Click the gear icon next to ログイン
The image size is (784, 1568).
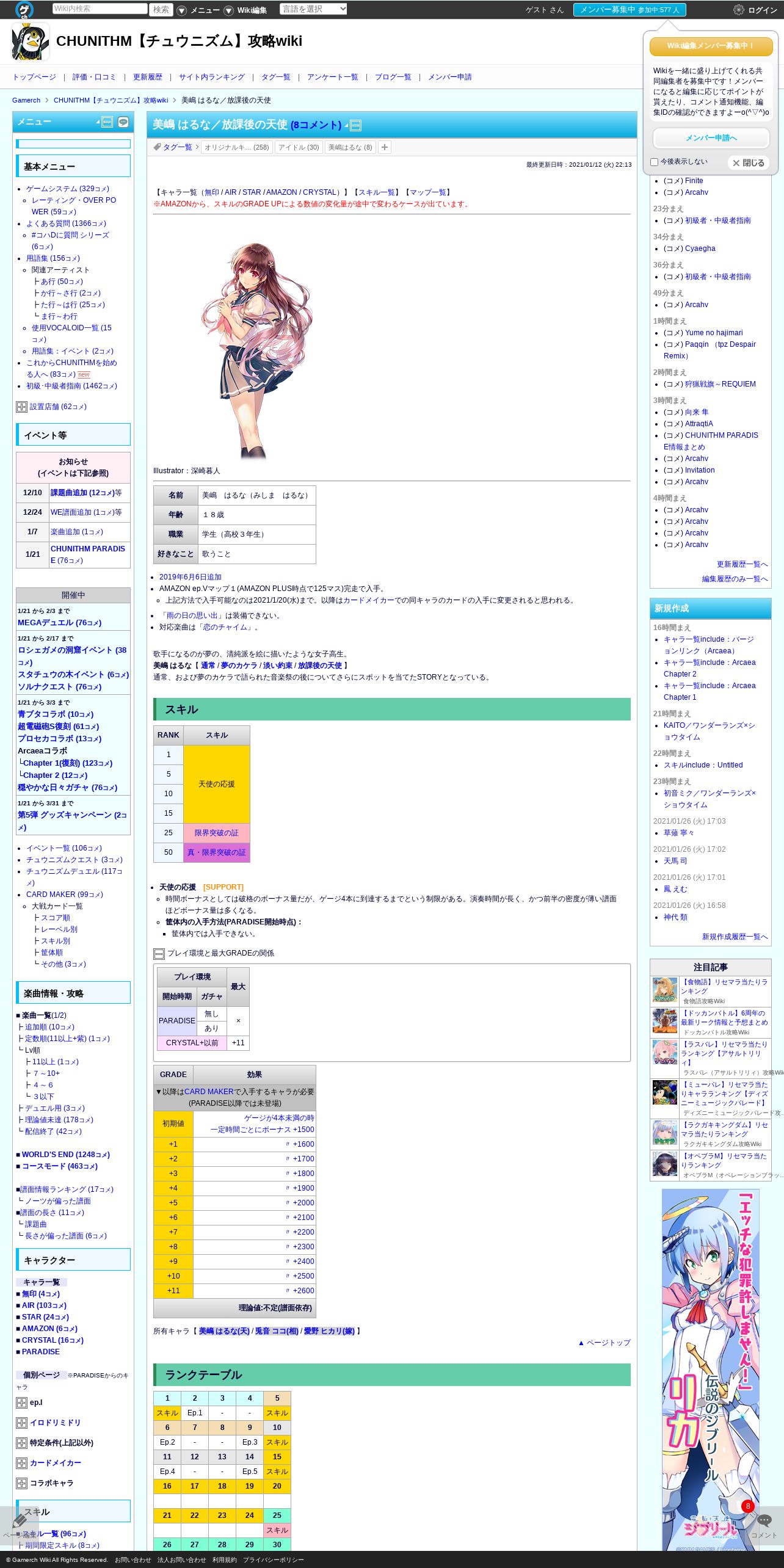[739, 10]
